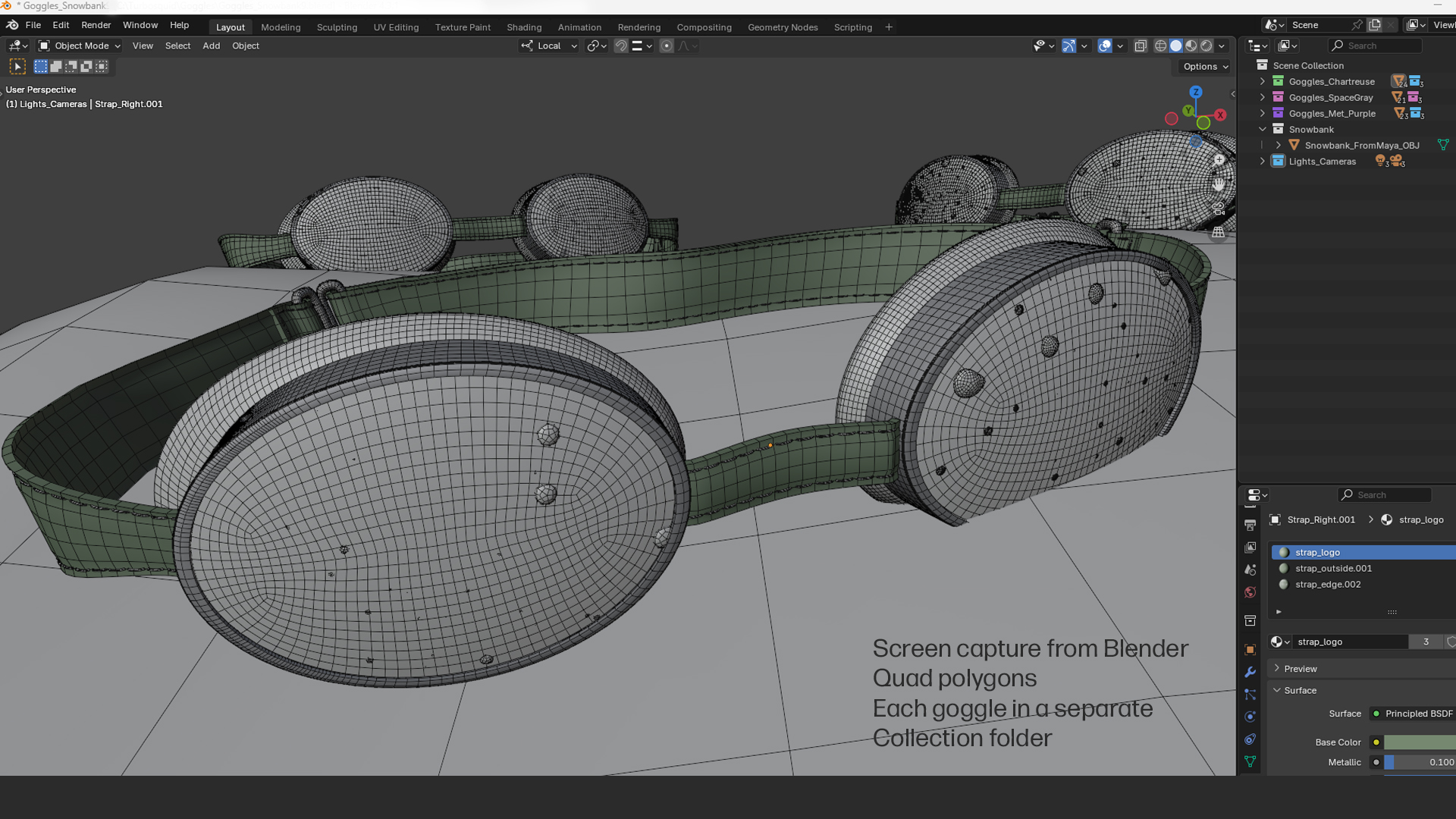Image resolution: width=1456 pixels, height=819 pixels.
Task: Select the strap_outside.001 material slot
Action: 1333,568
